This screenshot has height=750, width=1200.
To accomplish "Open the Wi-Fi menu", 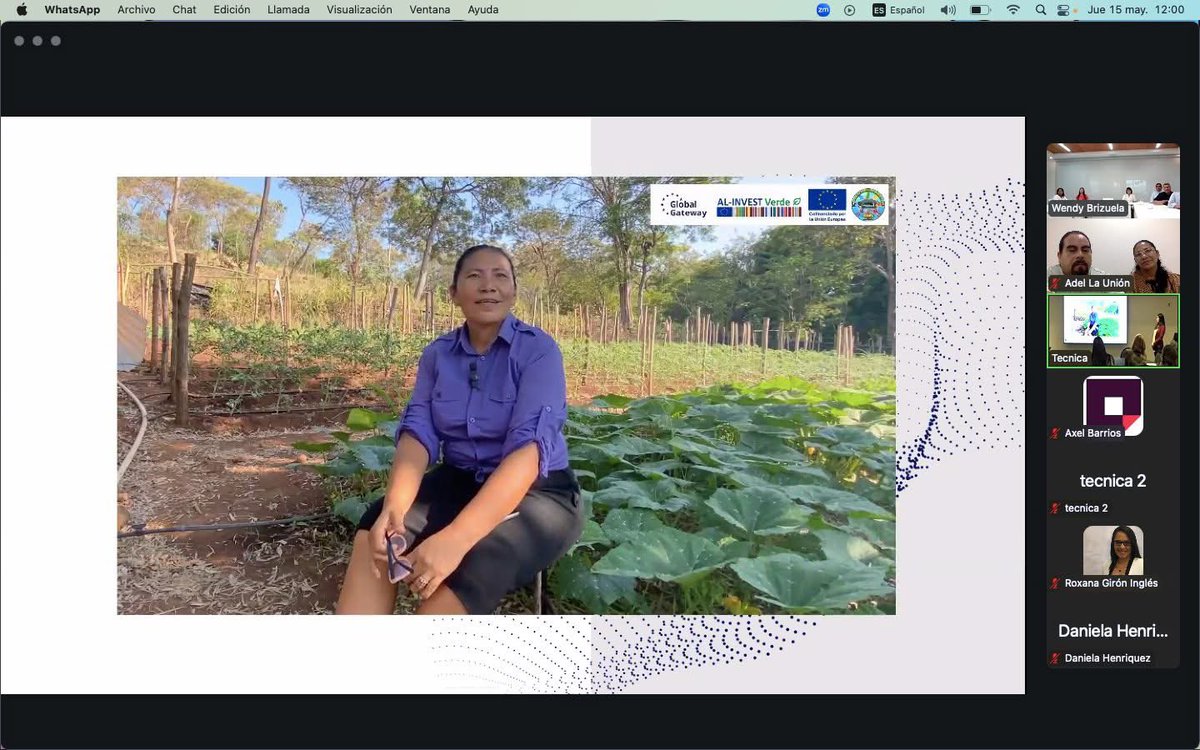I will pos(1013,10).
